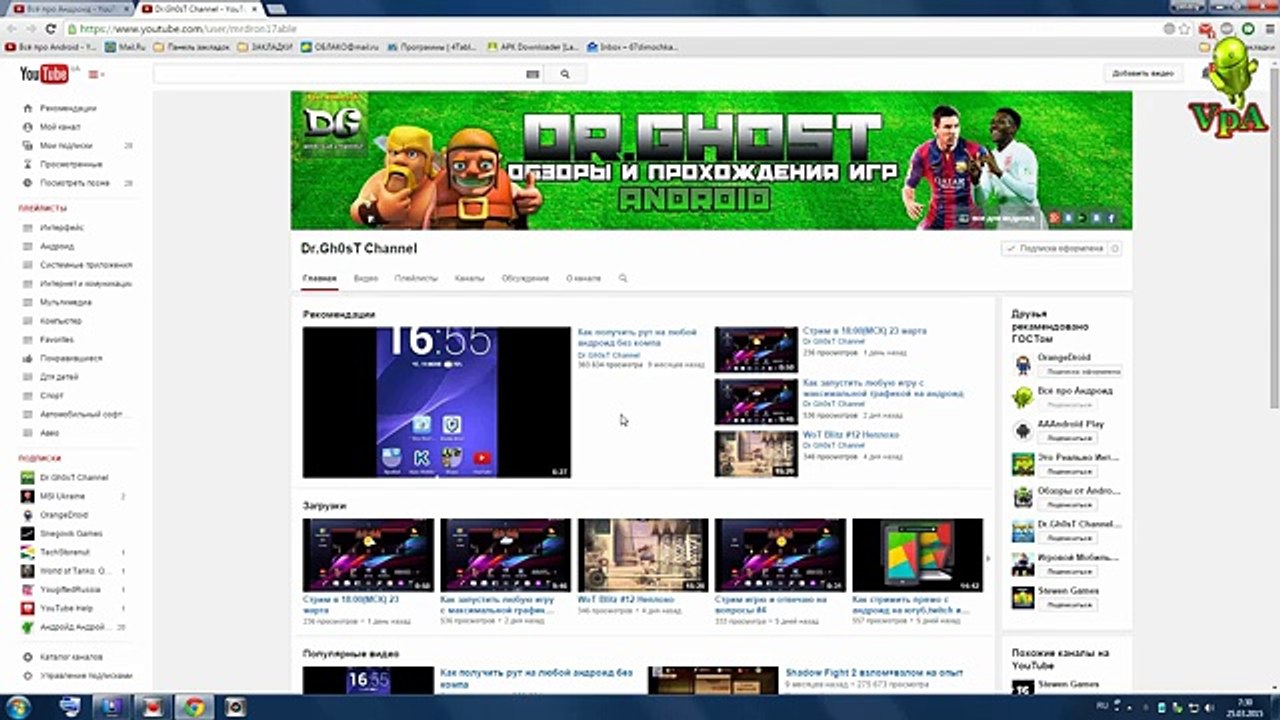1280x720 pixels.
Task: Open the Панель закладок bookmarks folder
Action: tap(191, 46)
